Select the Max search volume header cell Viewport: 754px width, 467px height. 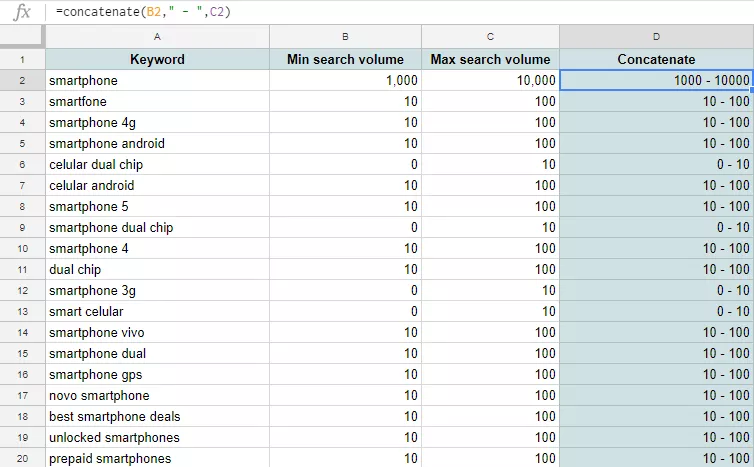click(490, 59)
